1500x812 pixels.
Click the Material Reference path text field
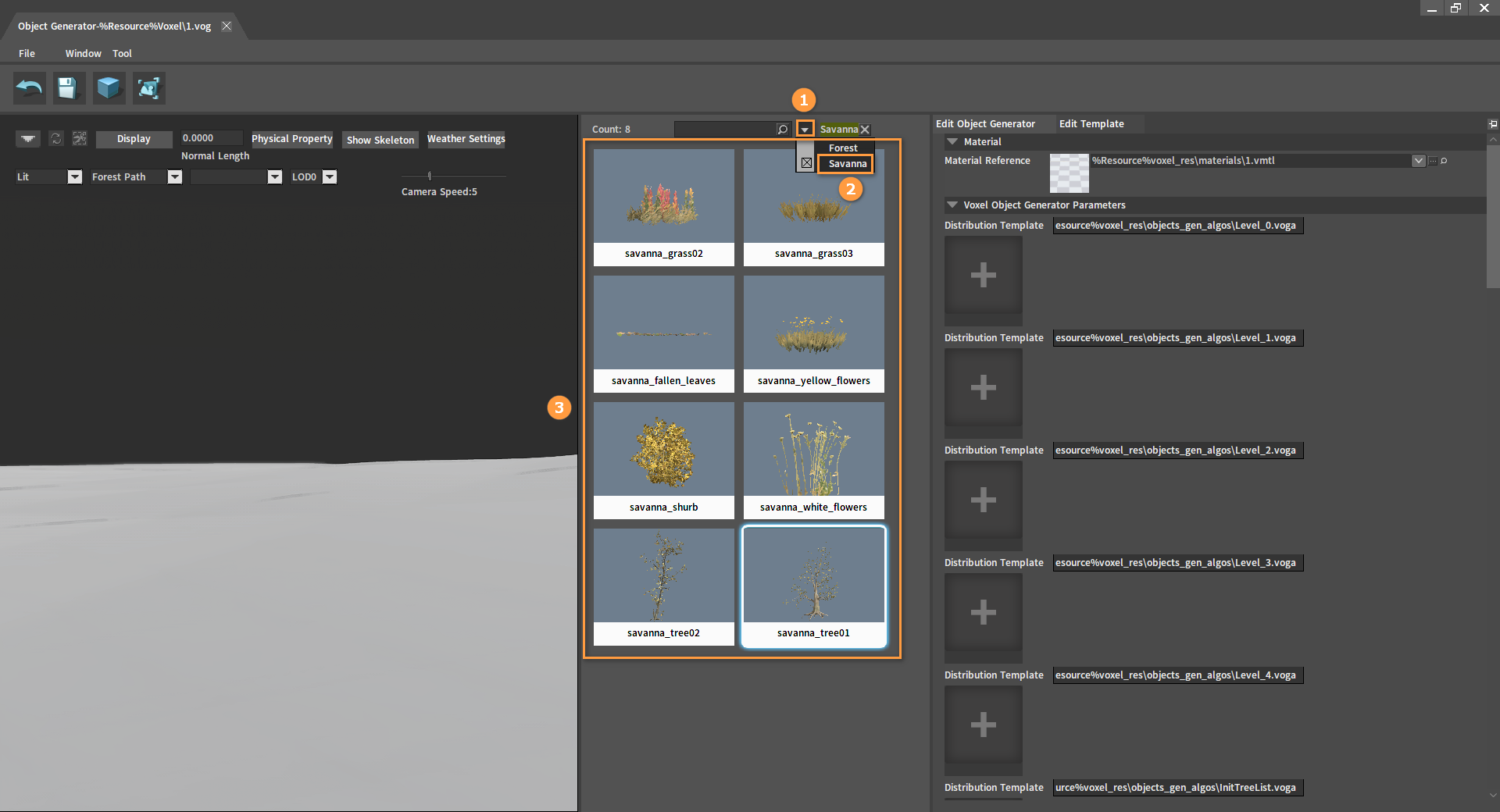pos(1251,161)
